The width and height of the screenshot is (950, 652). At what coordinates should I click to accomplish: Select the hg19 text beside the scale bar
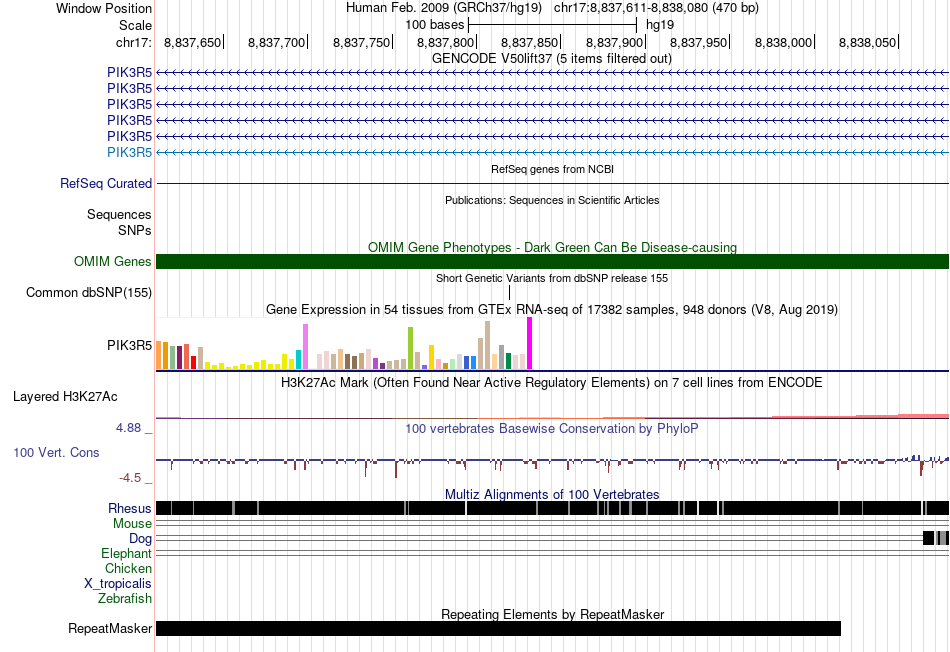[660, 25]
